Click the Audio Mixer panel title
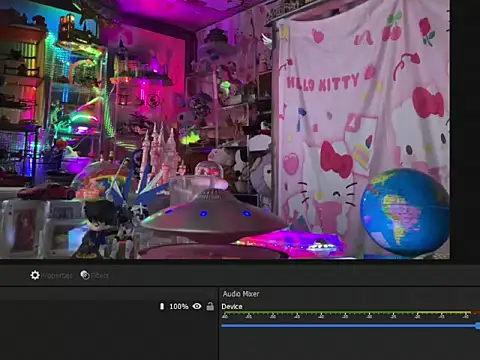Image resolution: width=480 pixels, height=360 pixels. click(x=241, y=294)
